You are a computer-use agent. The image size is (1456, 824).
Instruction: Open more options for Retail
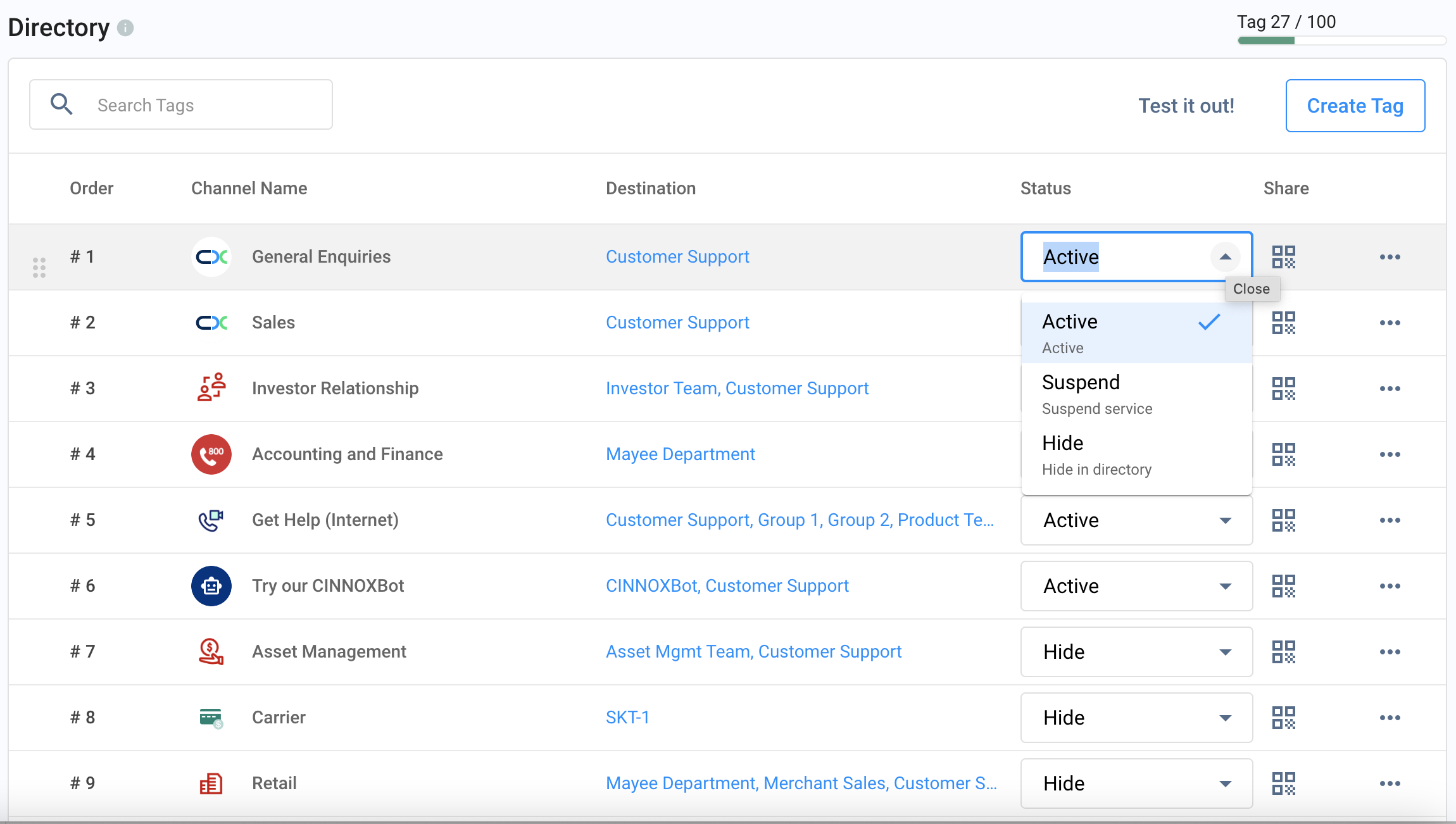(x=1390, y=783)
